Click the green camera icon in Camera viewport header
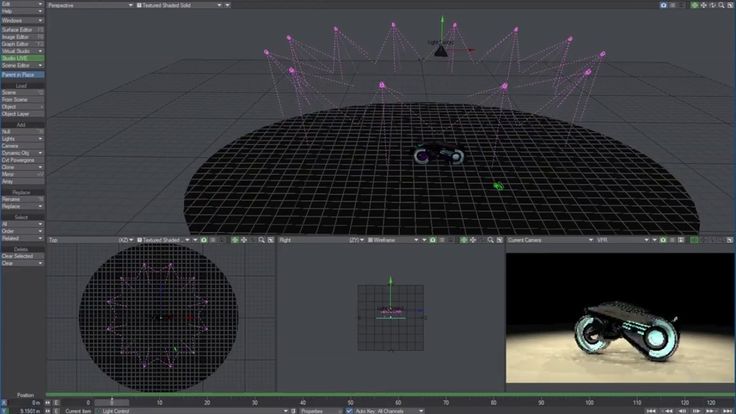The height and width of the screenshot is (414, 736). point(663,240)
